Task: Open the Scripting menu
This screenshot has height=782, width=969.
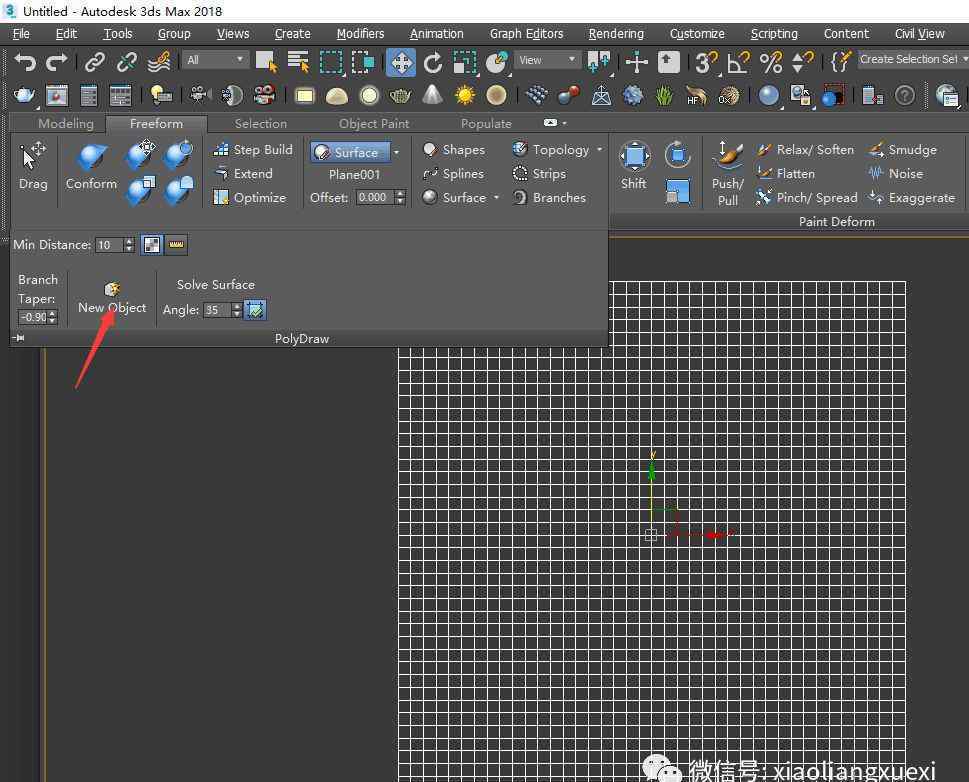Action: click(x=774, y=33)
